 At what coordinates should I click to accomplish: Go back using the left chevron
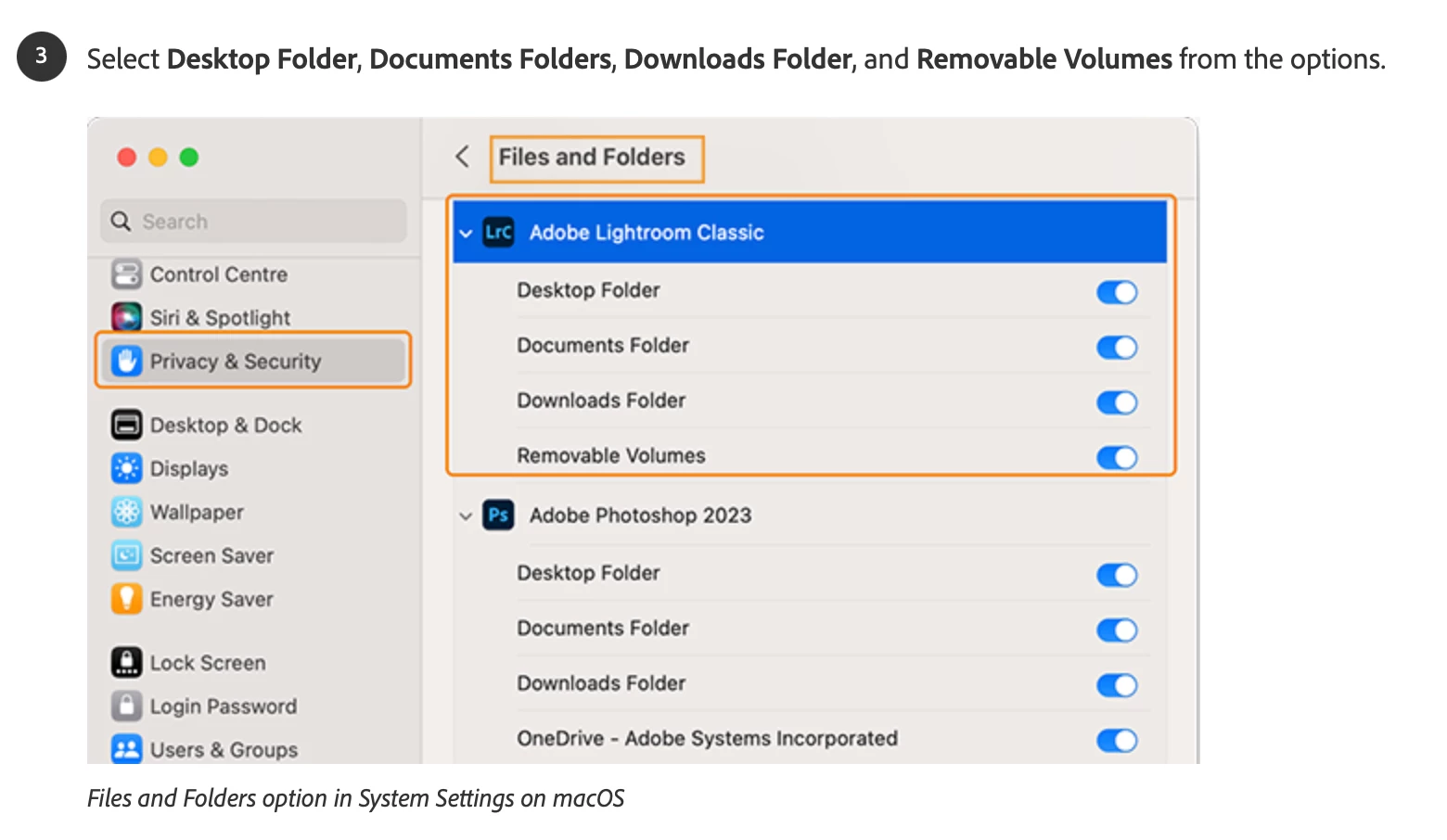pyautogui.click(x=463, y=156)
